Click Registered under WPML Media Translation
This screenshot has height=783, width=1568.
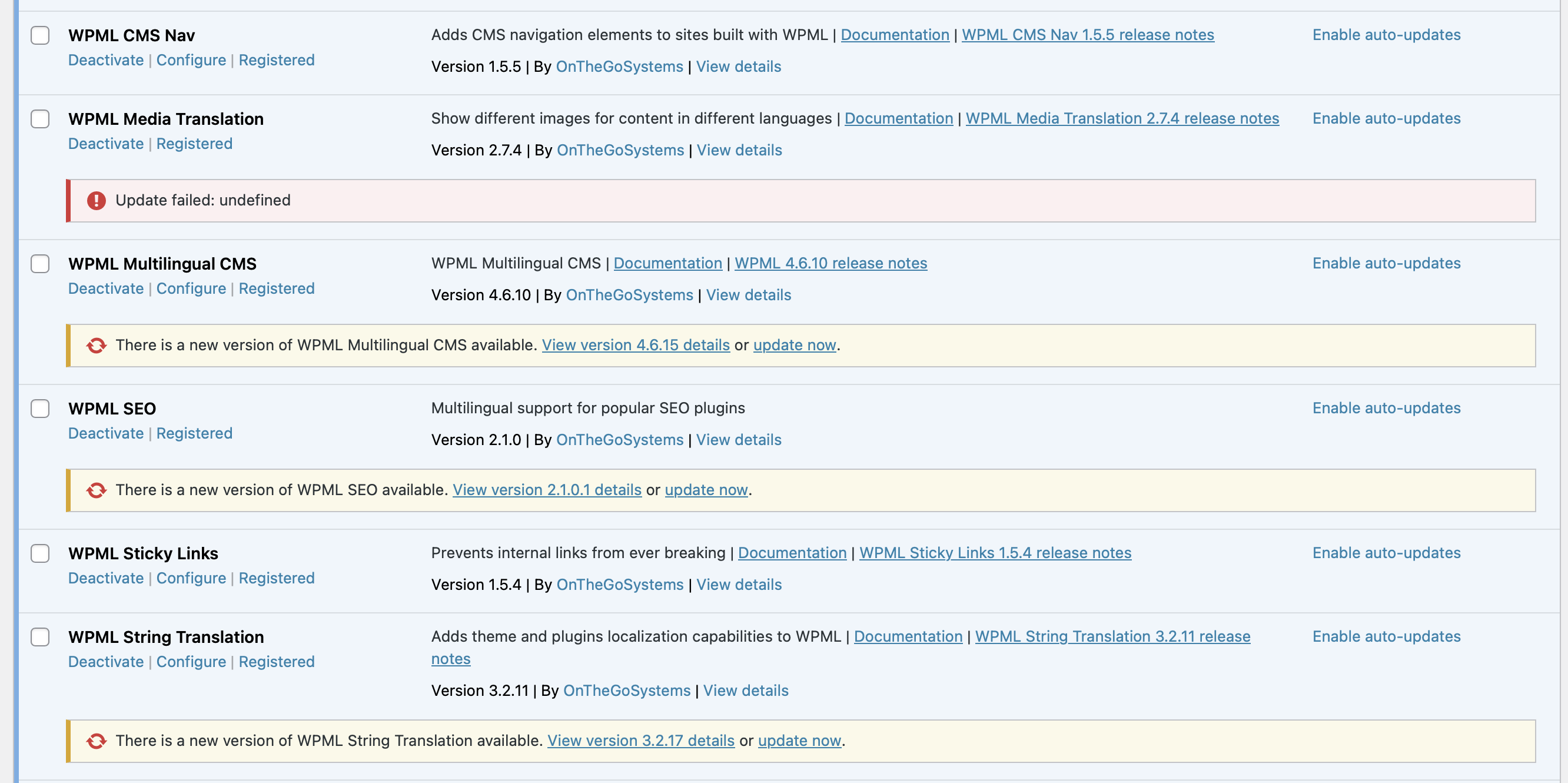tap(194, 144)
